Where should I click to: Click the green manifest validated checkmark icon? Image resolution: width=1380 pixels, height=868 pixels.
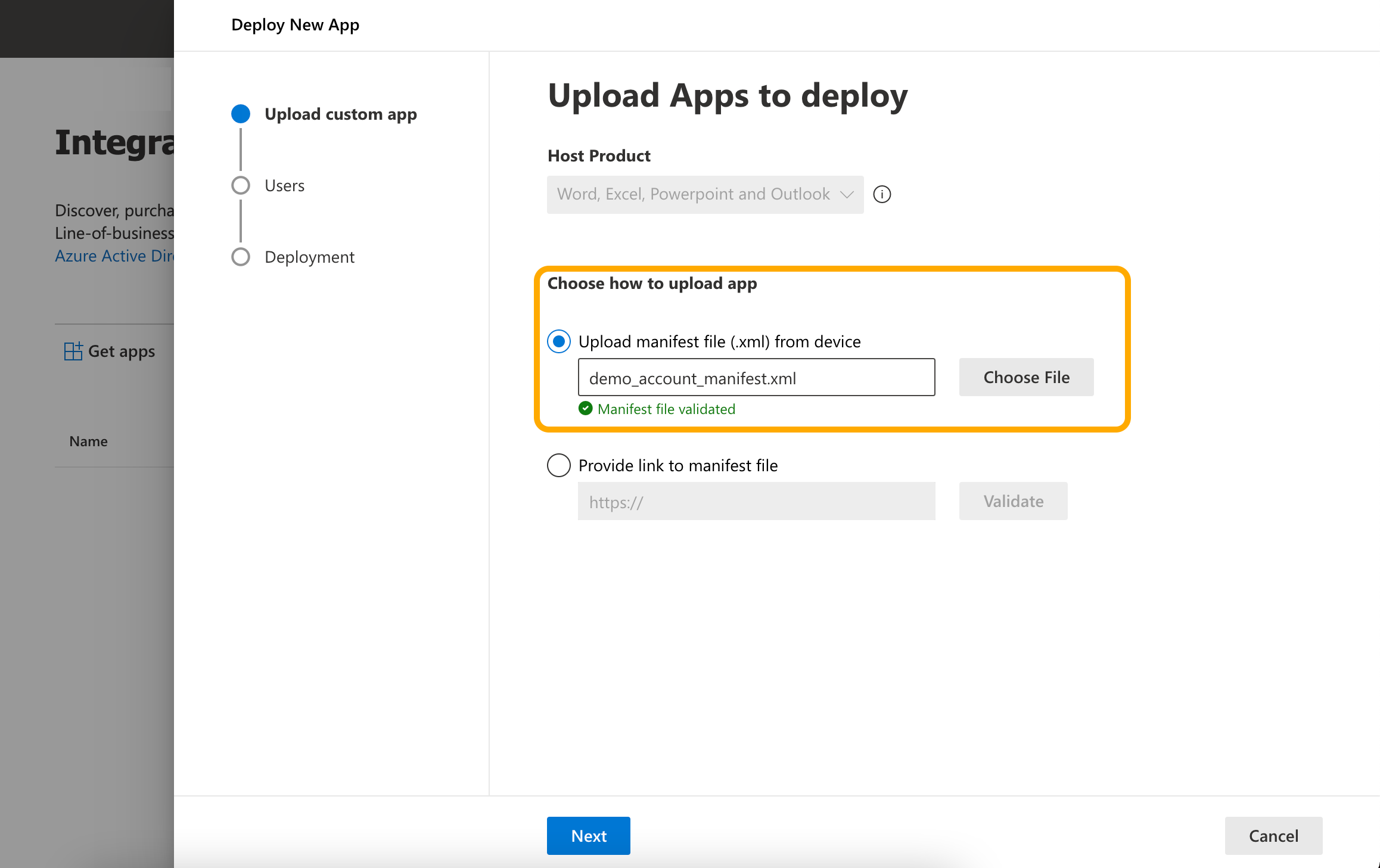pos(586,409)
